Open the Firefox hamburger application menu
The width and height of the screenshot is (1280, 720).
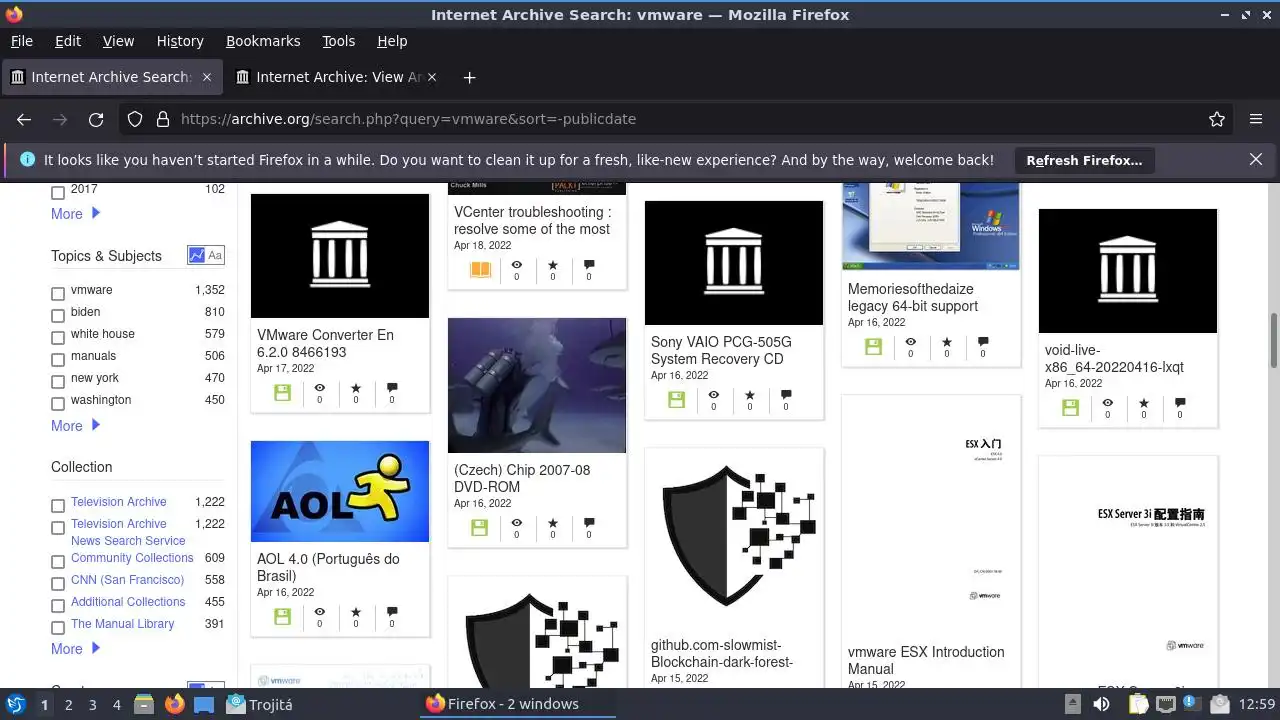click(1256, 119)
